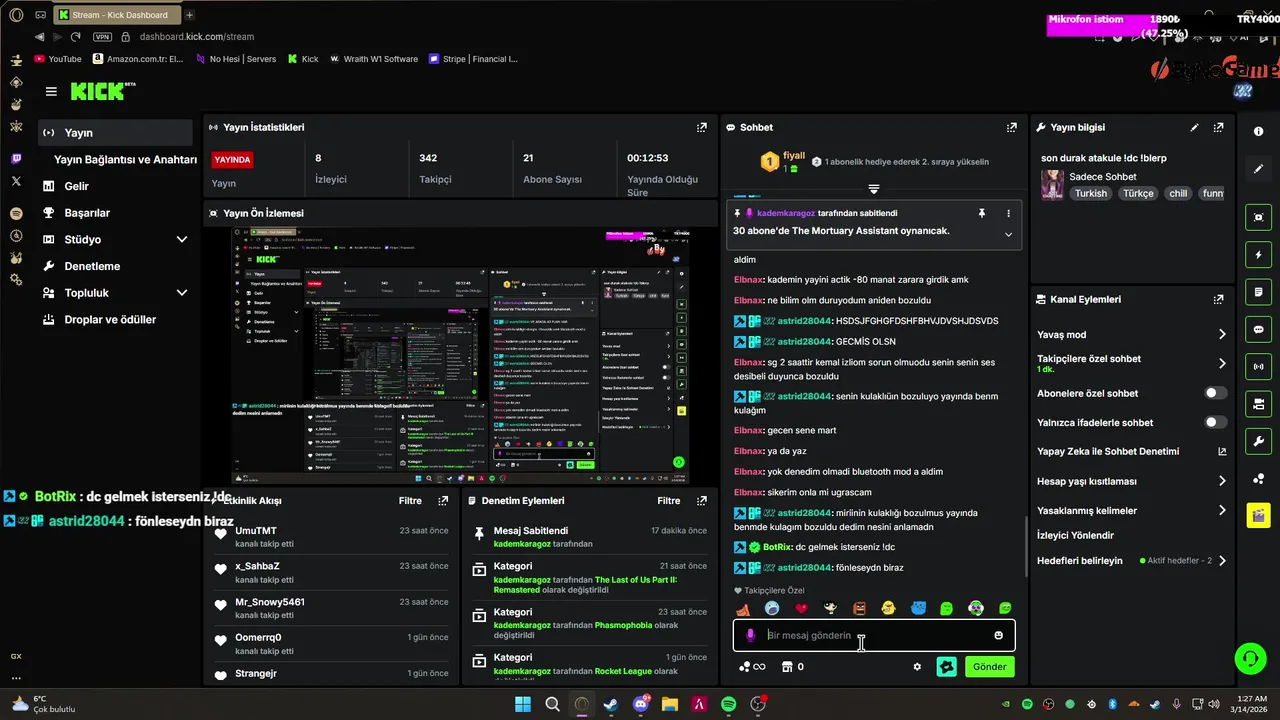
Task: Click the teal star badge beside Gönder
Action: (x=946, y=667)
